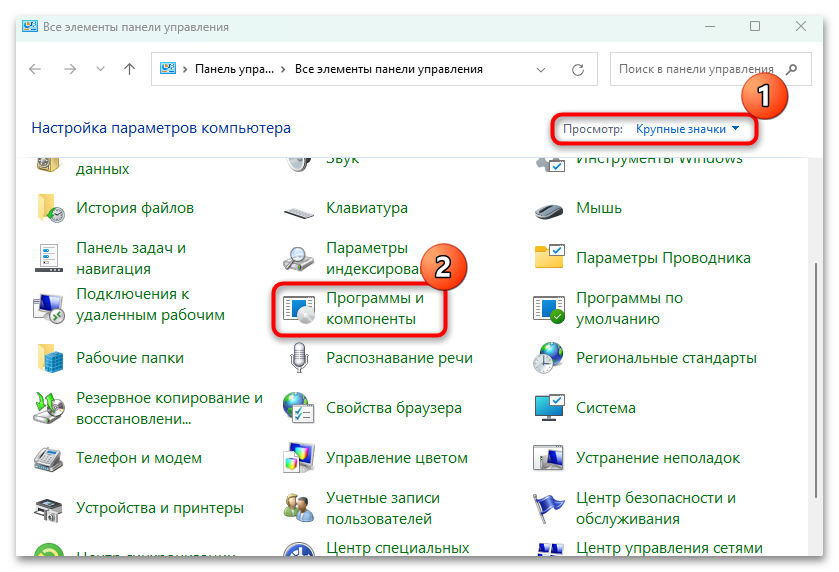Open the Мышь mouse icon
The image size is (839, 572).
(549, 211)
